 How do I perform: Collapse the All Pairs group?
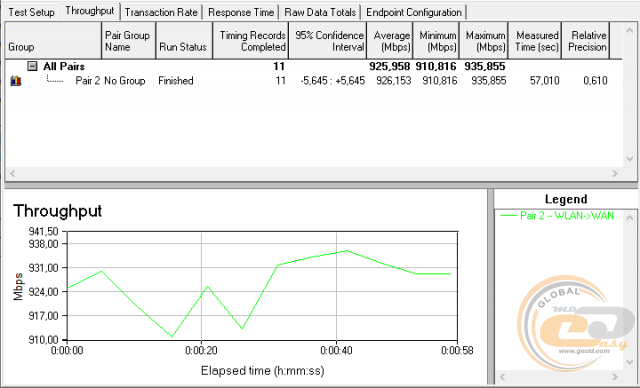(x=32, y=66)
